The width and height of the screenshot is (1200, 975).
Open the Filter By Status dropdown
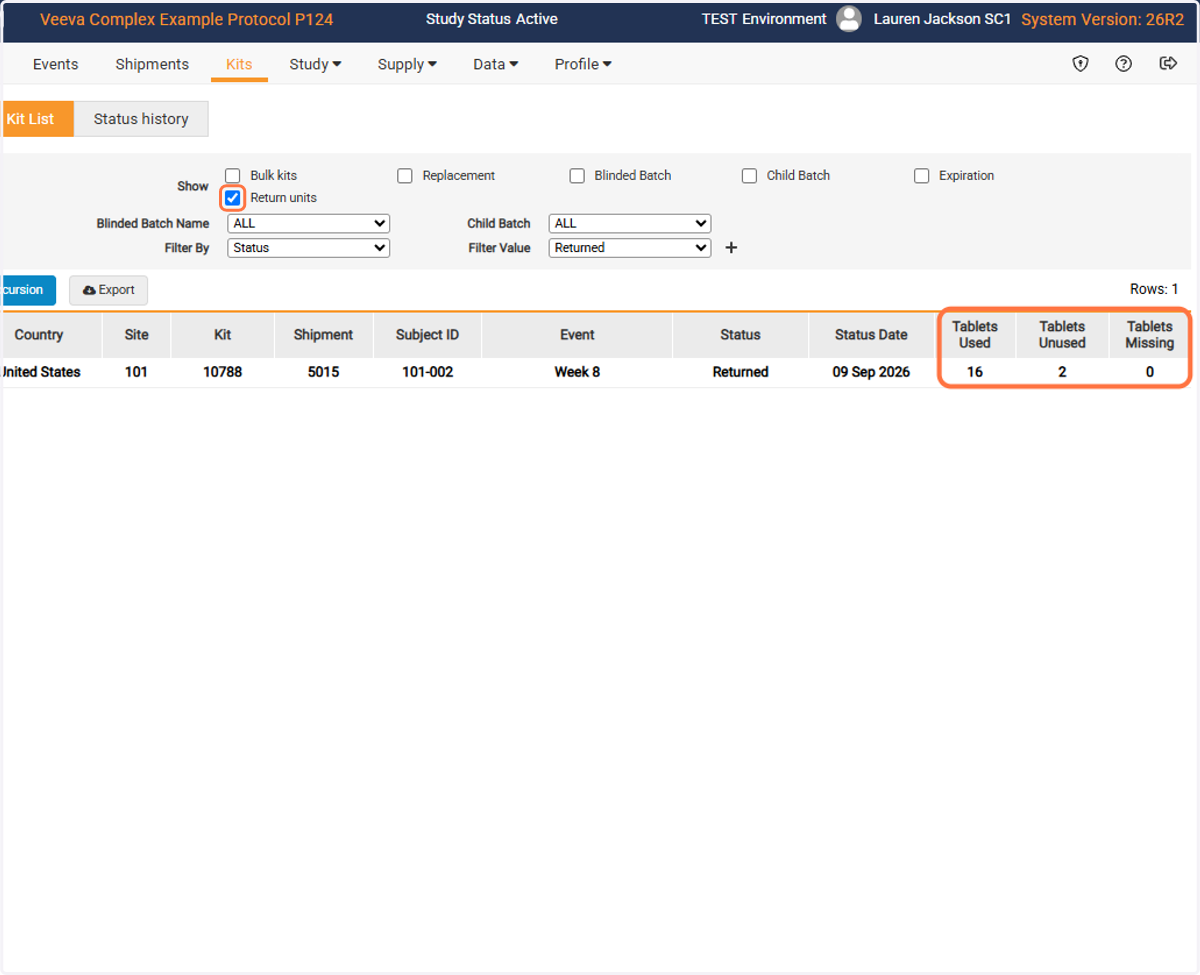309,248
